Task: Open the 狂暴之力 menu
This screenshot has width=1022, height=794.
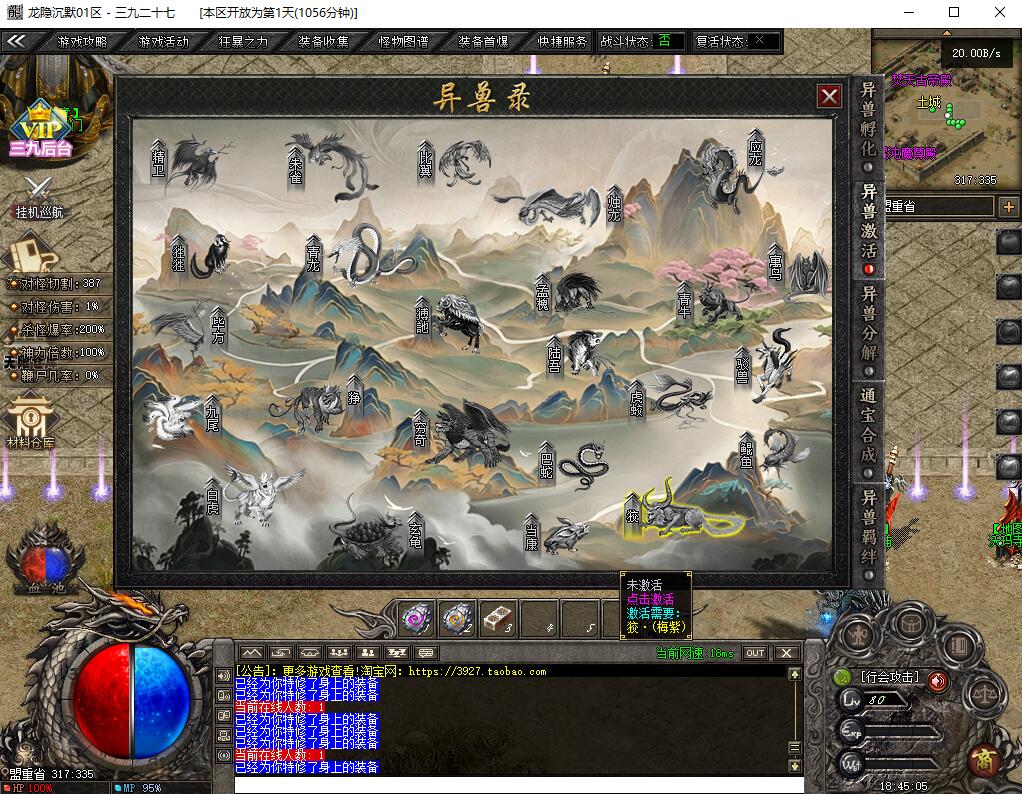Action: (243, 42)
